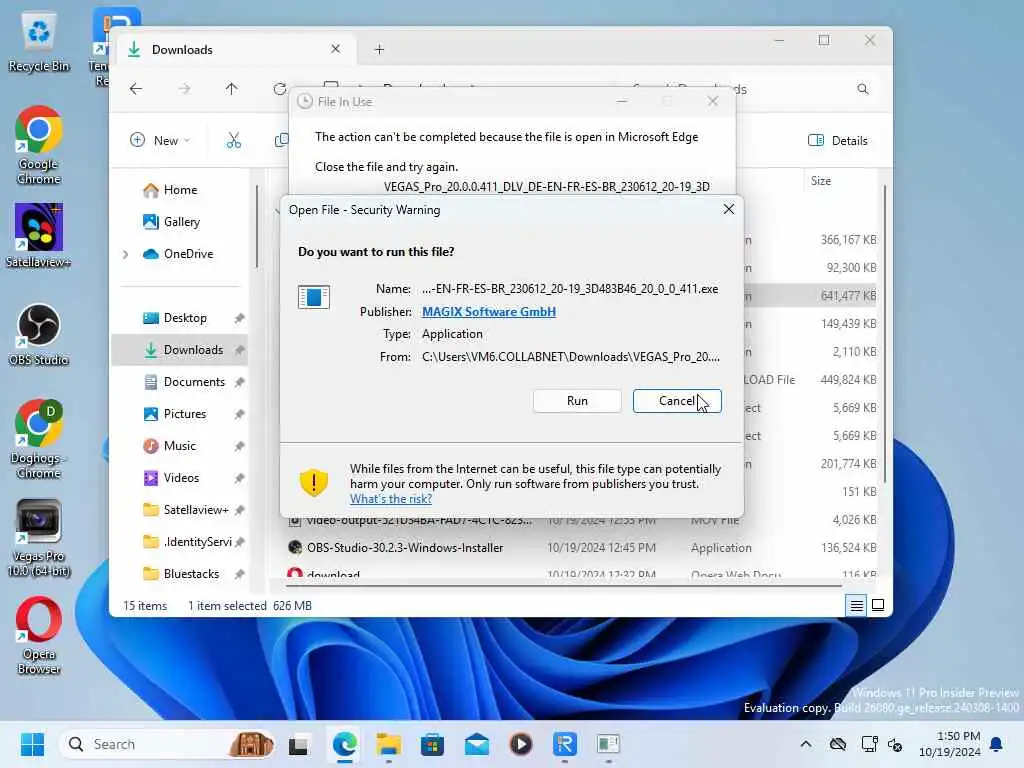The image size is (1024, 768).
Task: Go back in File Explorer
Action: point(136,89)
